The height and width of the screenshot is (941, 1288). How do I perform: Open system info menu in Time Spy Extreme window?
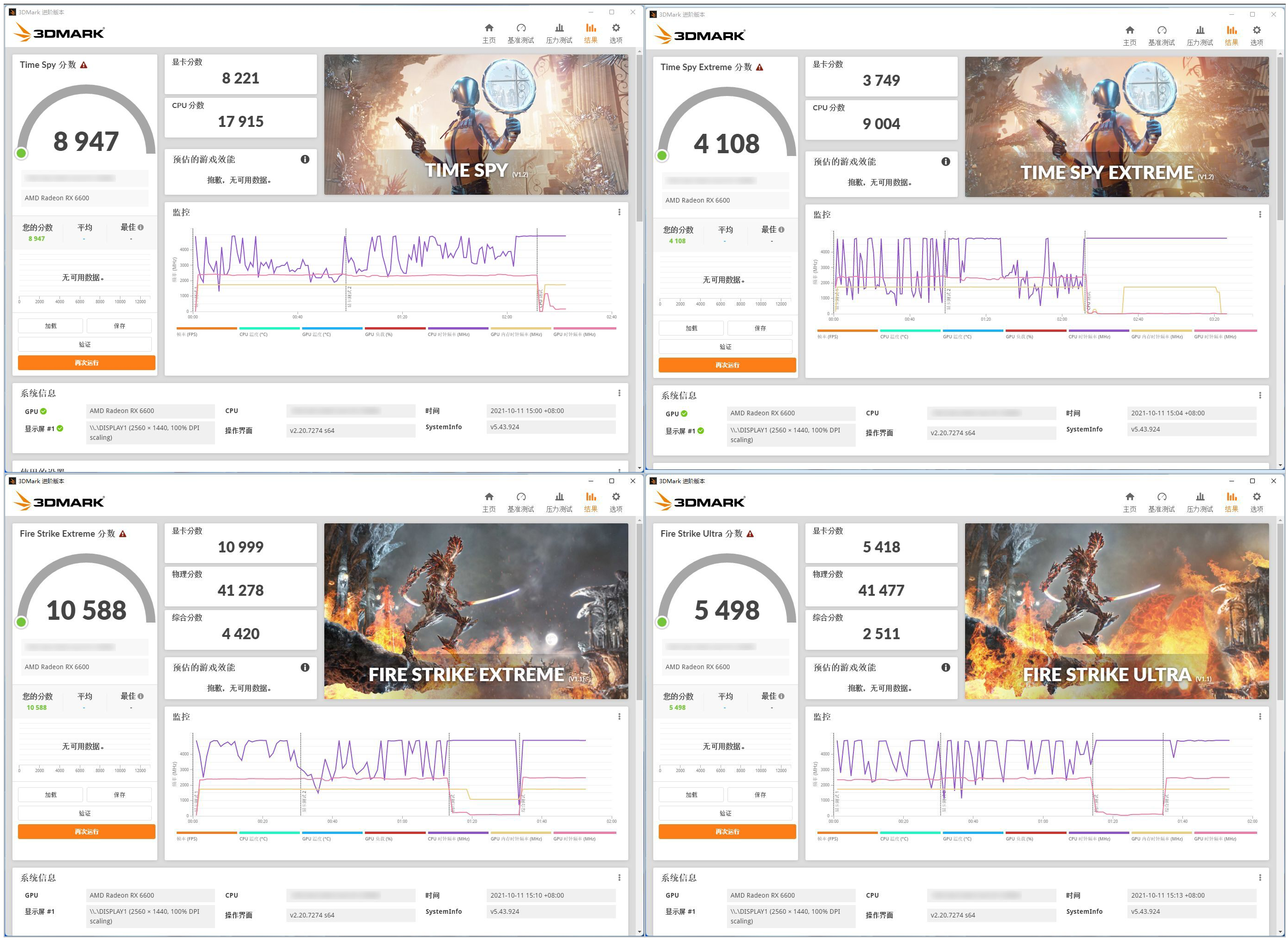1259,396
